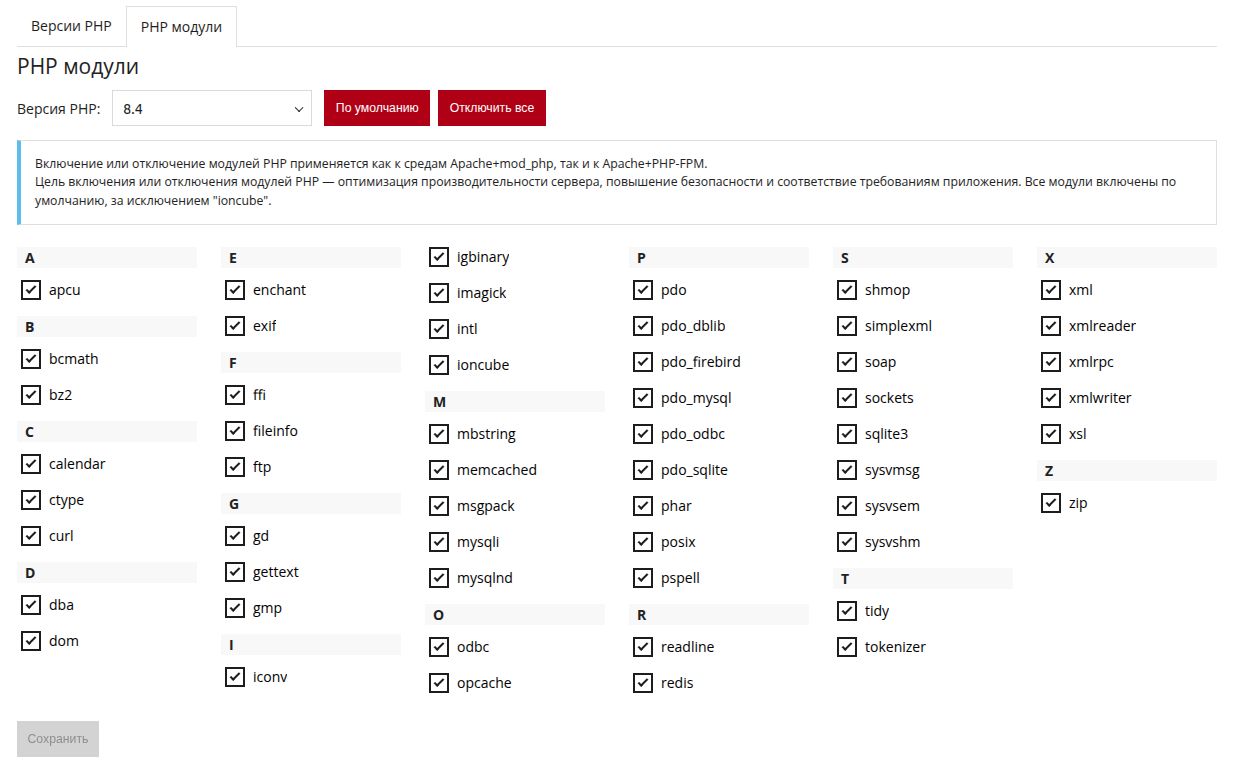The image size is (1234, 780).
Task: Uncheck the ctype module
Action: click(31, 500)
